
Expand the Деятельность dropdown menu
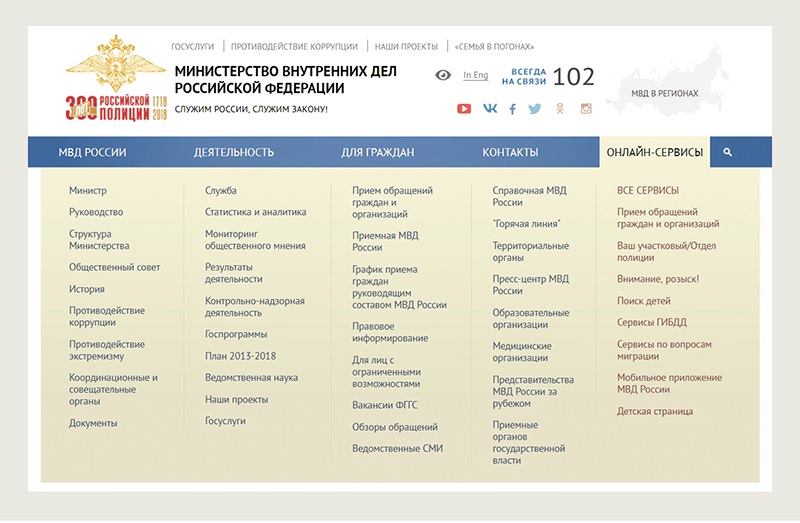(x=234, y=152)
